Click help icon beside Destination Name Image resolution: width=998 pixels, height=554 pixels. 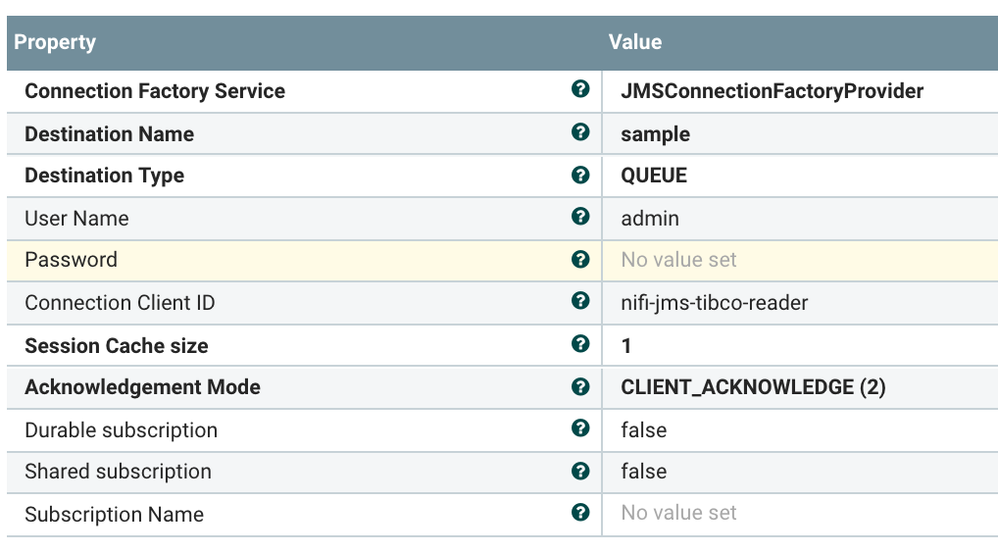(580, 132)
